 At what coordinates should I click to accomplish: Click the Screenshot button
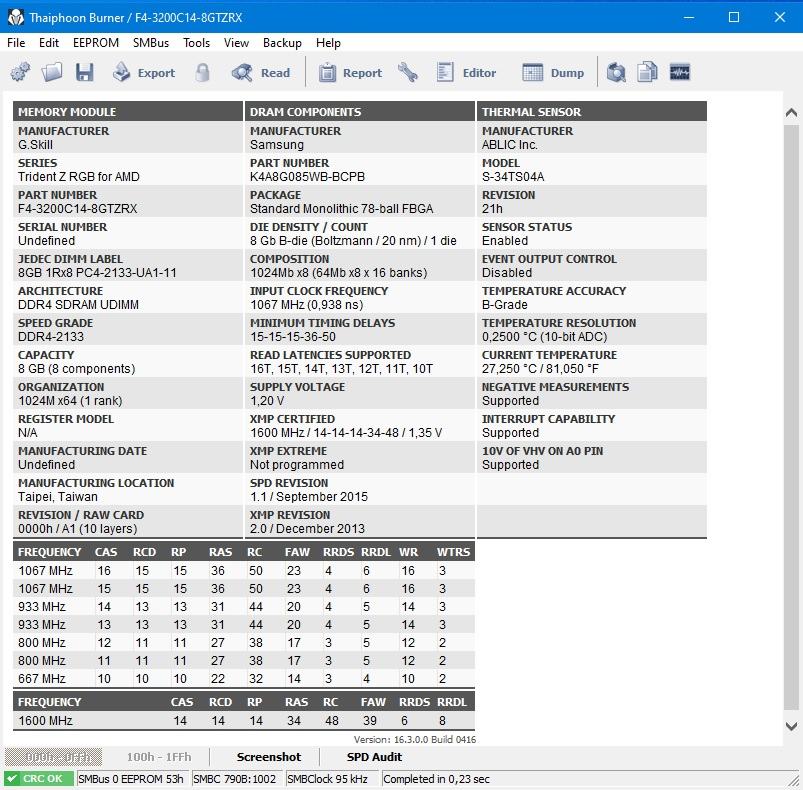(x=269, y=757)
